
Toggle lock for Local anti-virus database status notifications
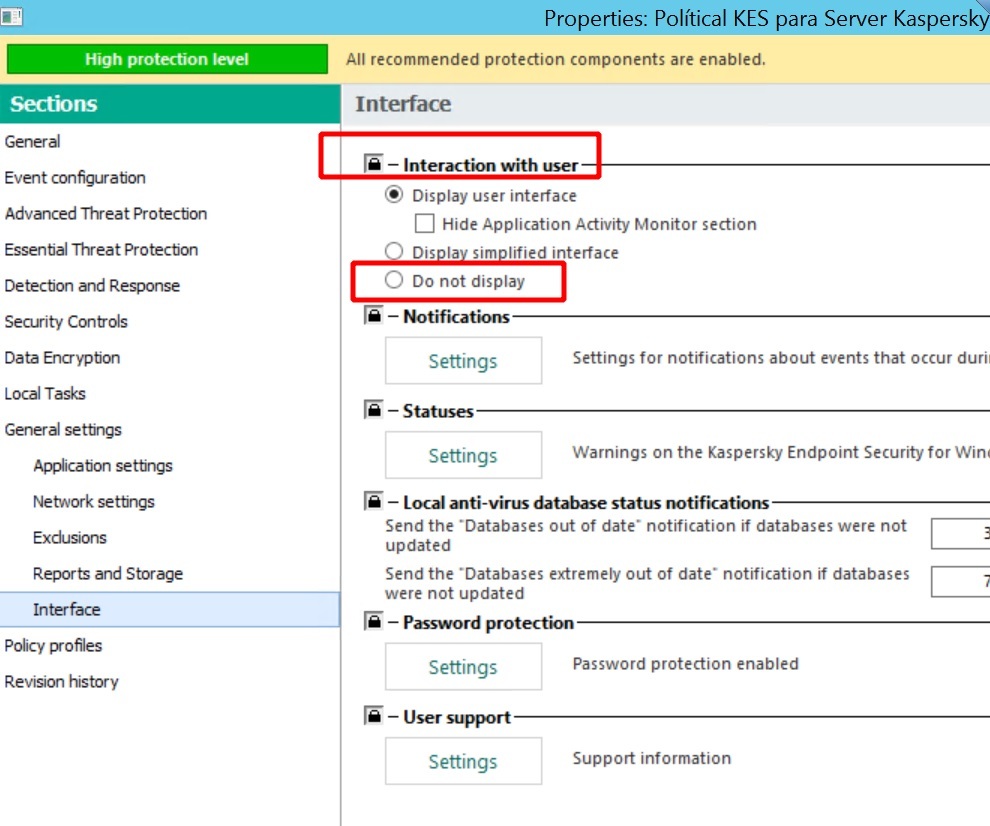[374, 502]
